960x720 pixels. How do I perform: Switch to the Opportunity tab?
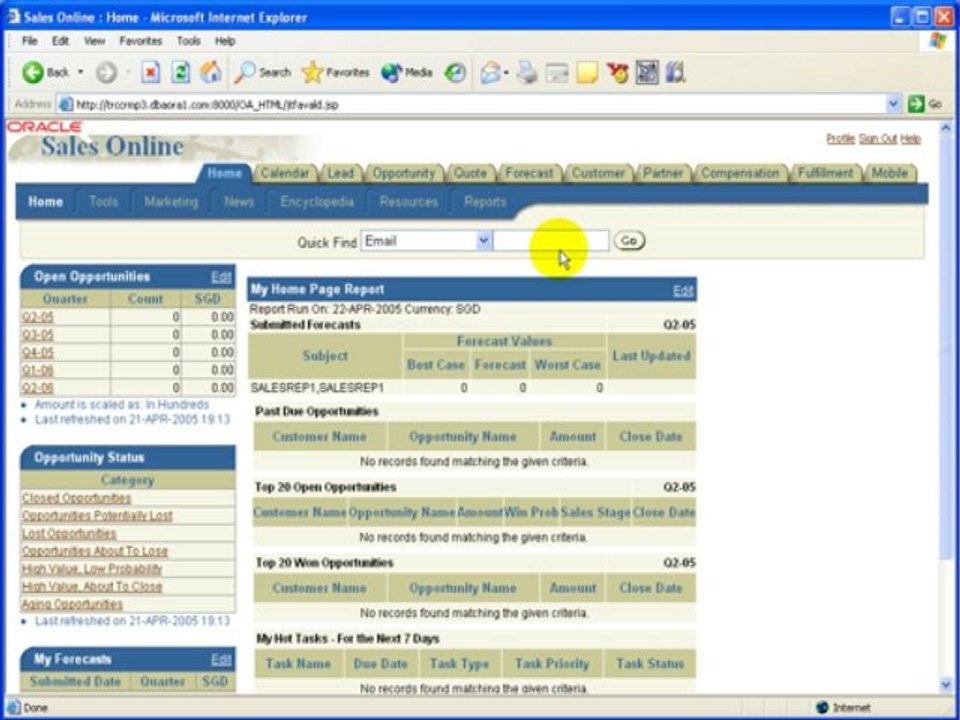[x=403, y=173]
